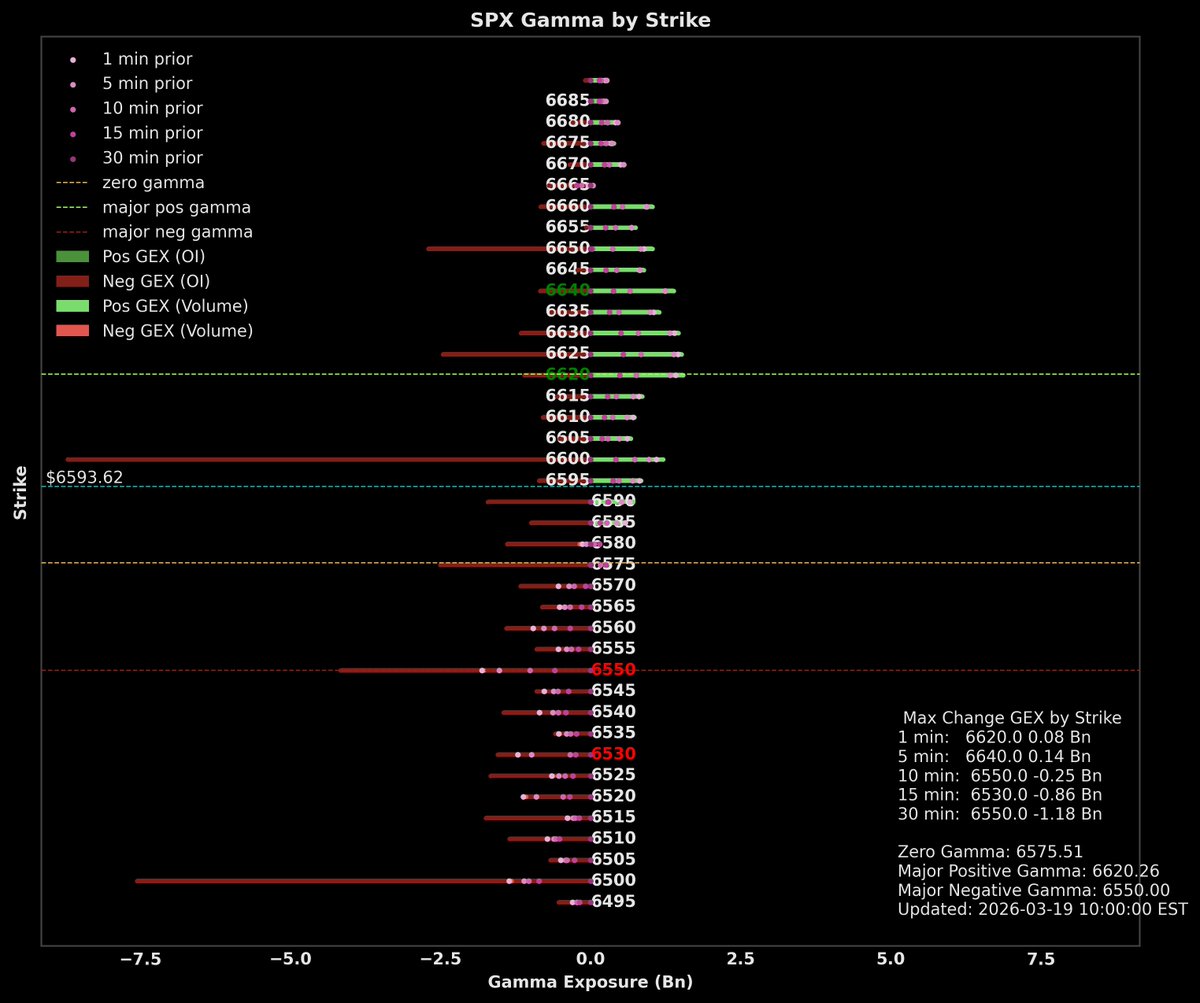This screenshot has height=1003, width=1200.
Task: Click the 'major neg gamma' legend label
Action: point(177,232)
